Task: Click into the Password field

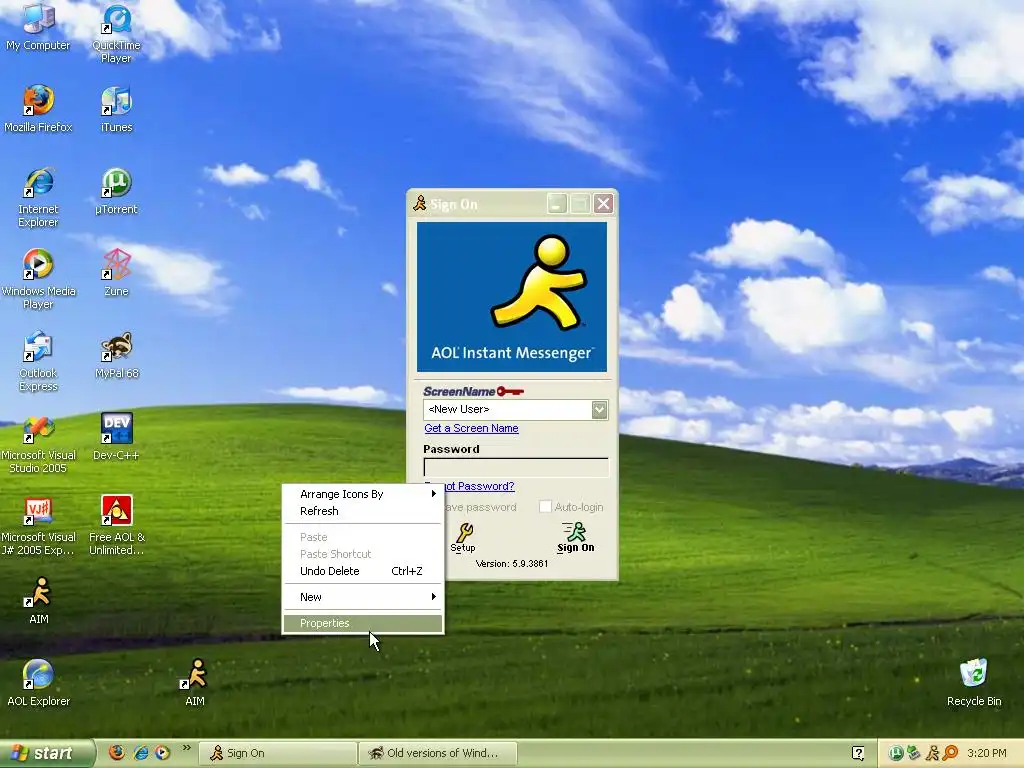Action: click(516, 467)
